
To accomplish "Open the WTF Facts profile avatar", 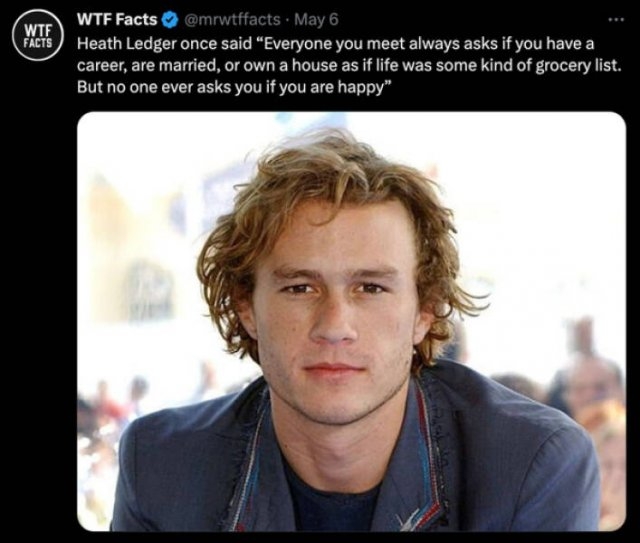I will 37,35.
